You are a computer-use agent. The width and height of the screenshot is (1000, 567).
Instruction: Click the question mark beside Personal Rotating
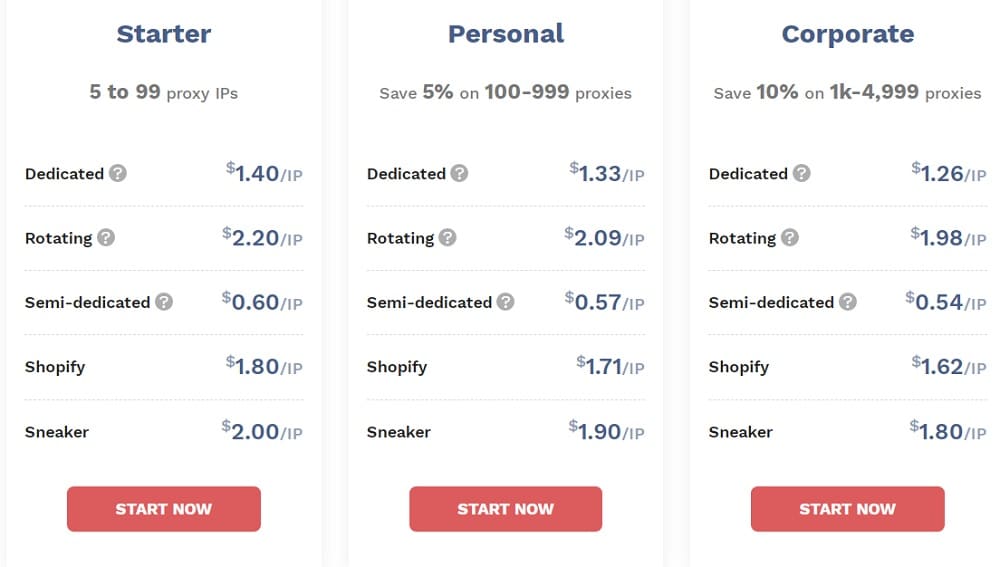coord(448,238)
